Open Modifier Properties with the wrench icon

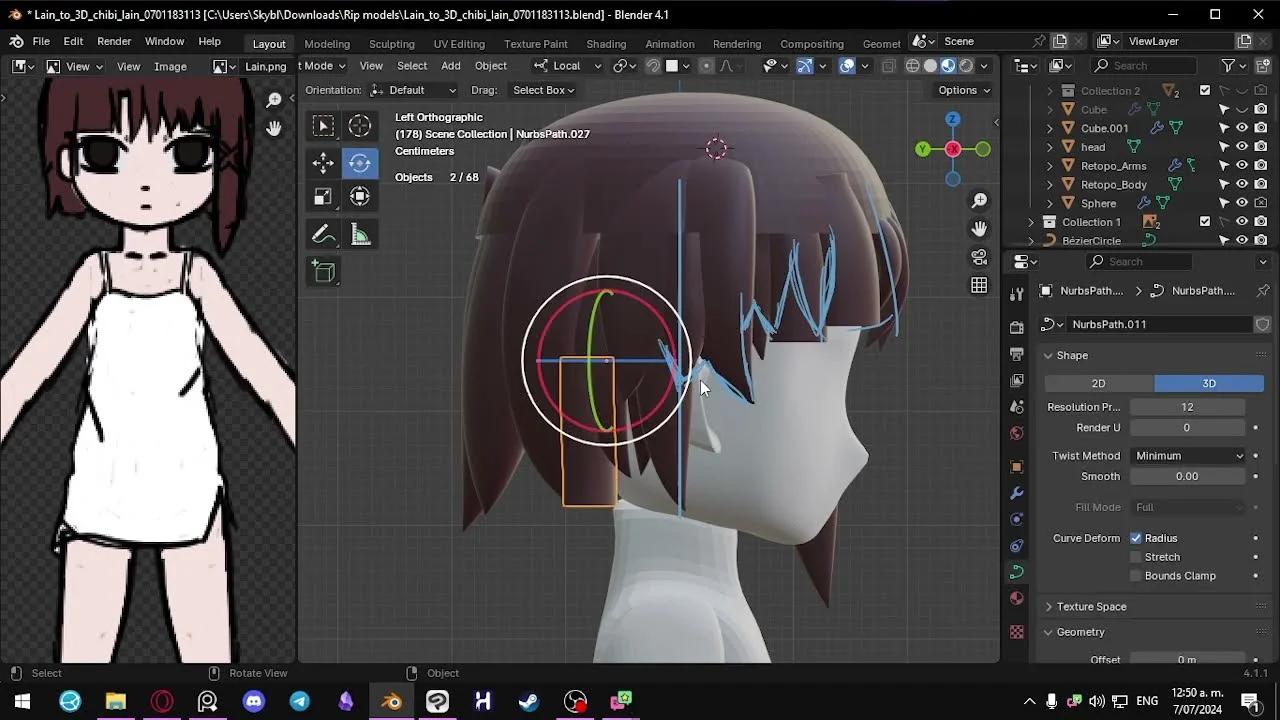tap(1016, 493)
